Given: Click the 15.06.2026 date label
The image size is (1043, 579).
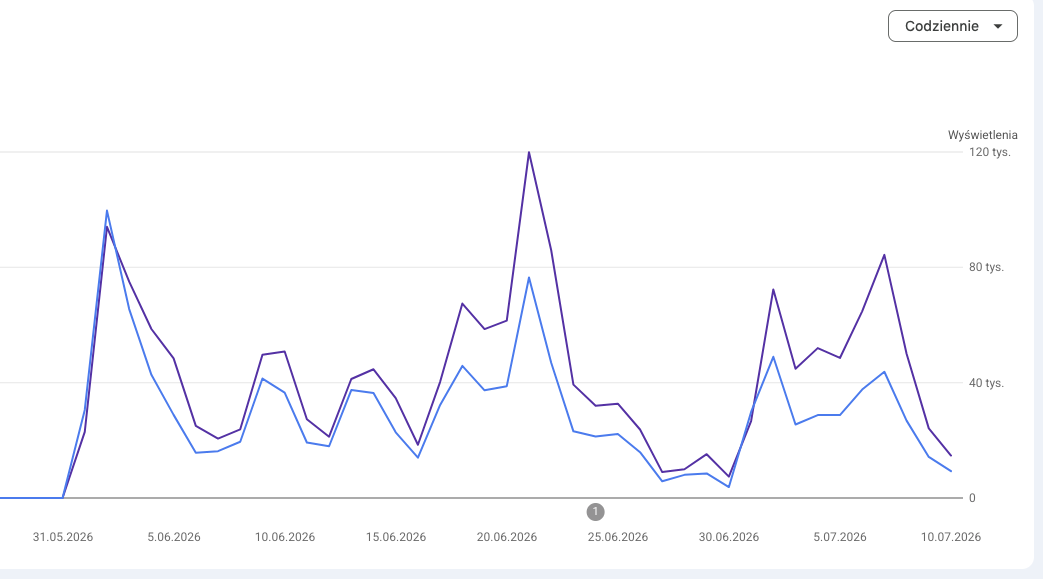Looking at the screenshot, I should pyautogui.click(x=396, y=537).
